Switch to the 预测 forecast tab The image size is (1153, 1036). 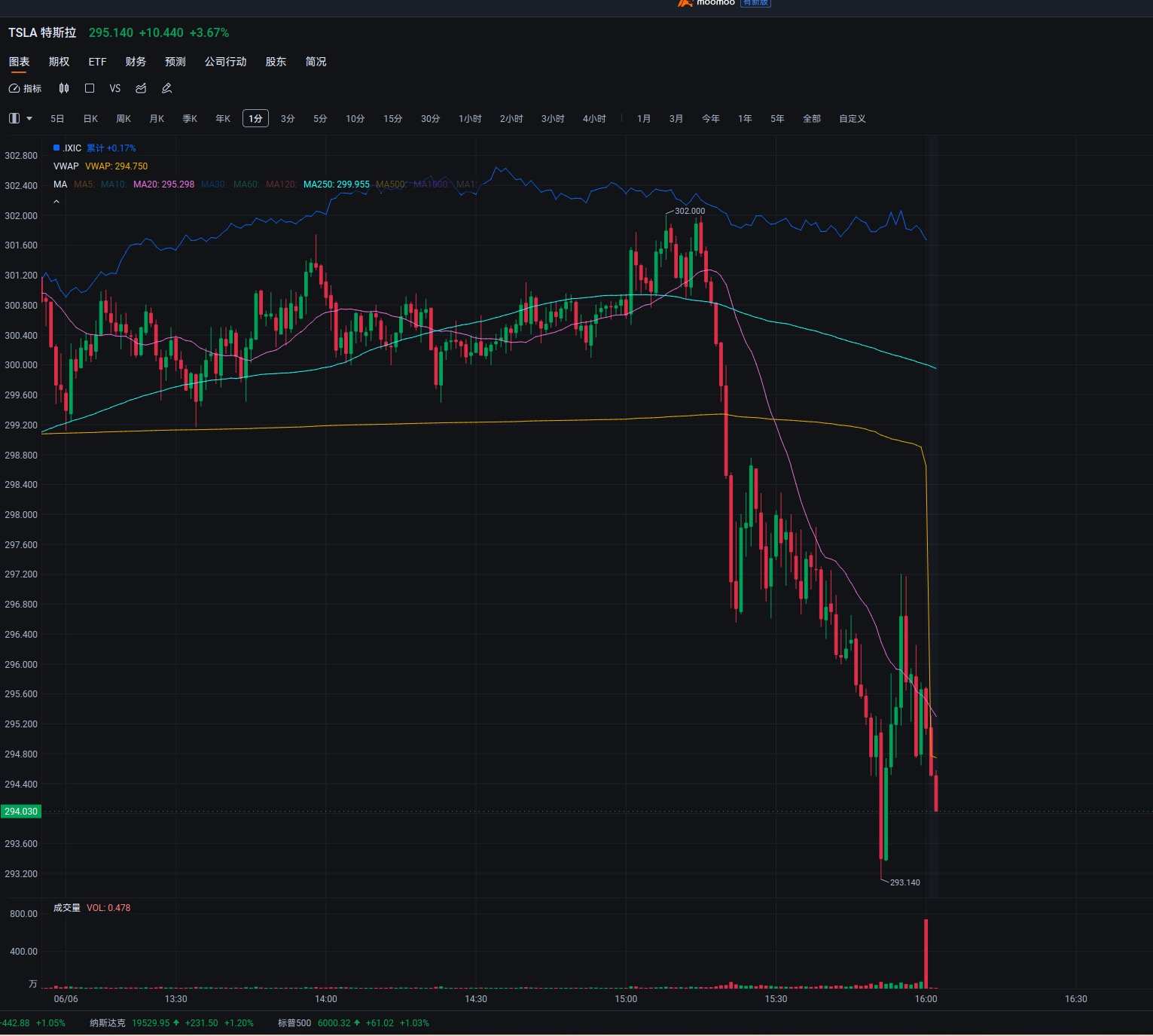point(175,62)
